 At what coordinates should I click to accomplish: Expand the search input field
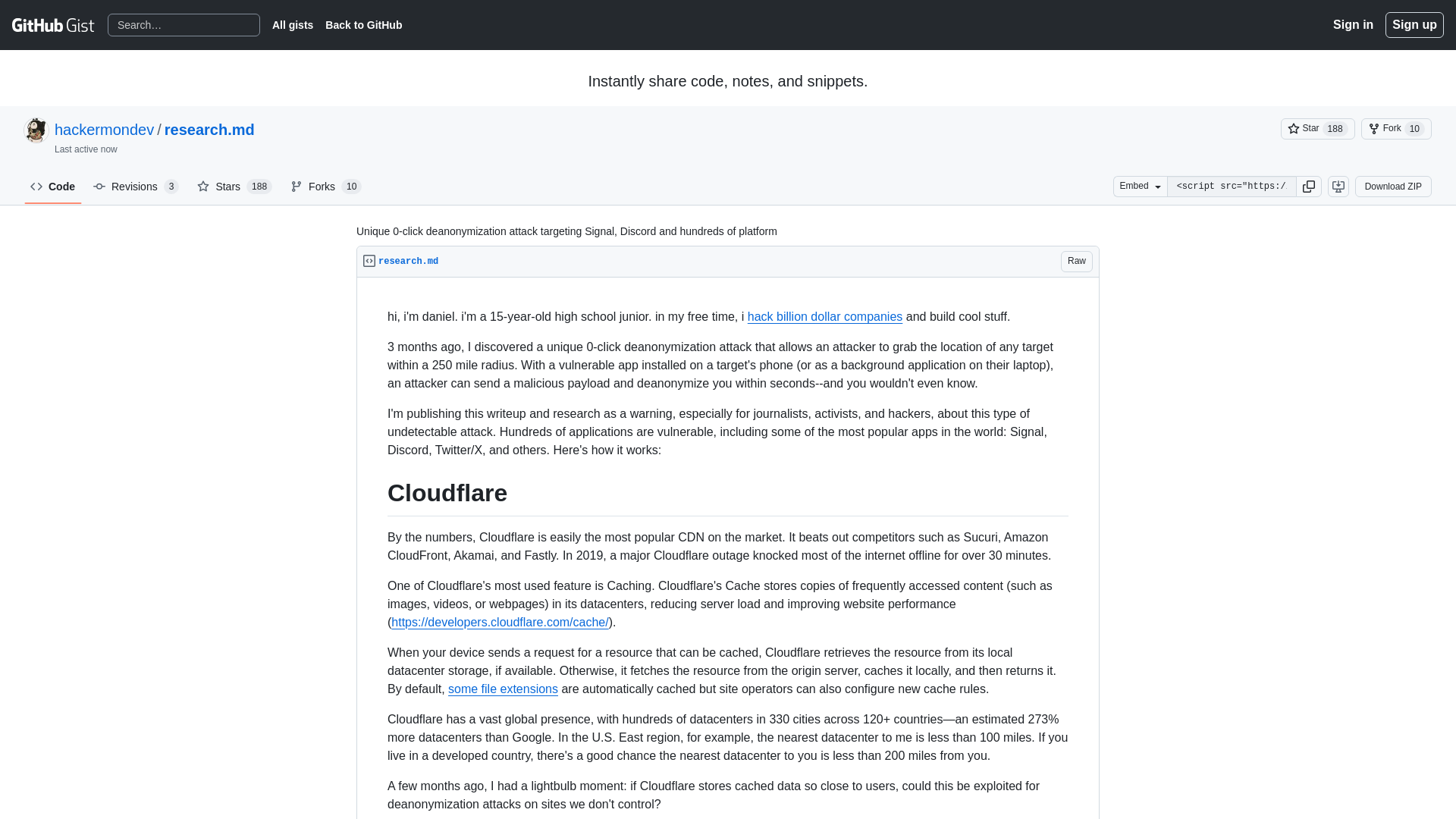183,25
